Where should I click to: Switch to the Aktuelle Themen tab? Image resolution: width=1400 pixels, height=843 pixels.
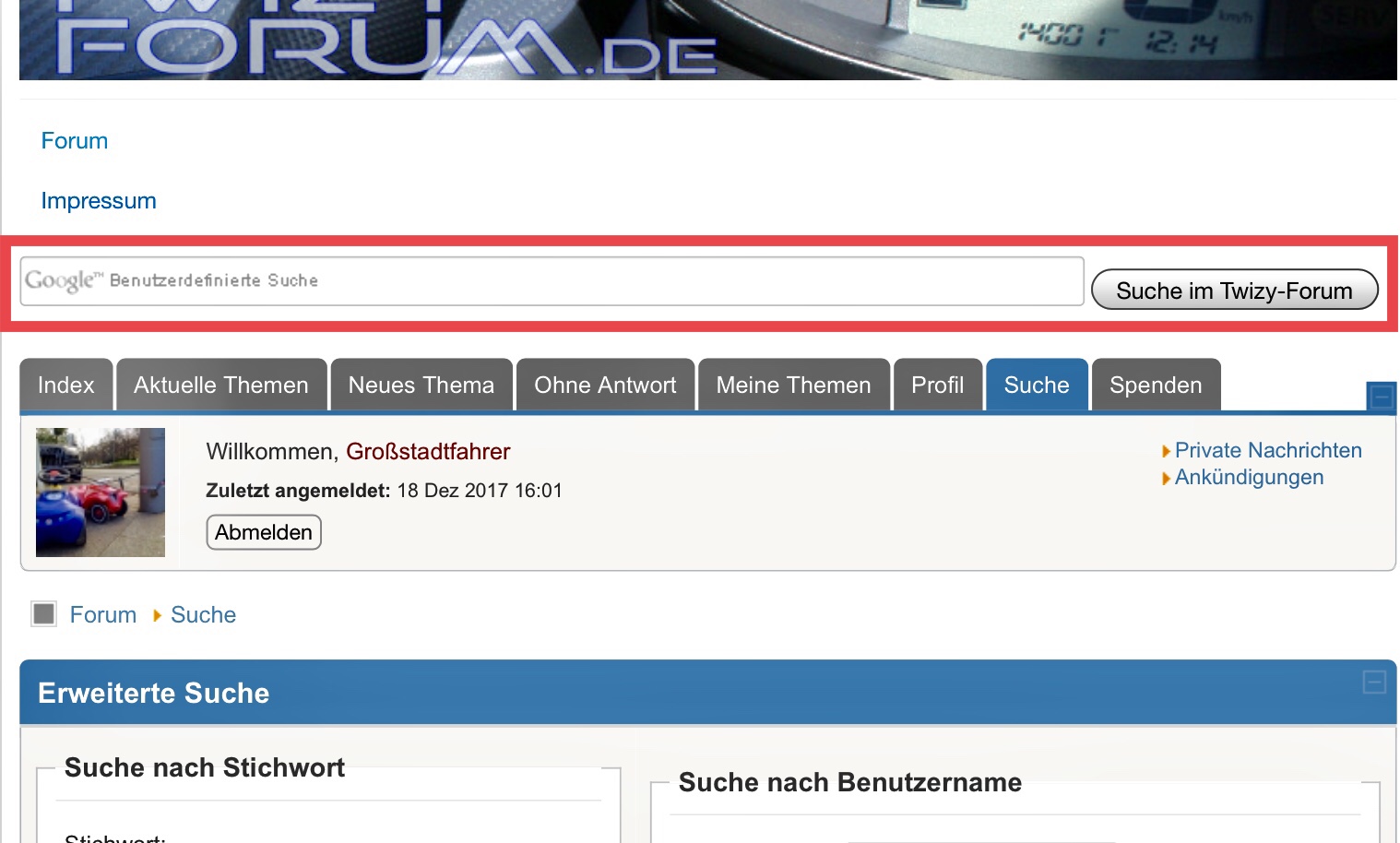tap(221, 386)
